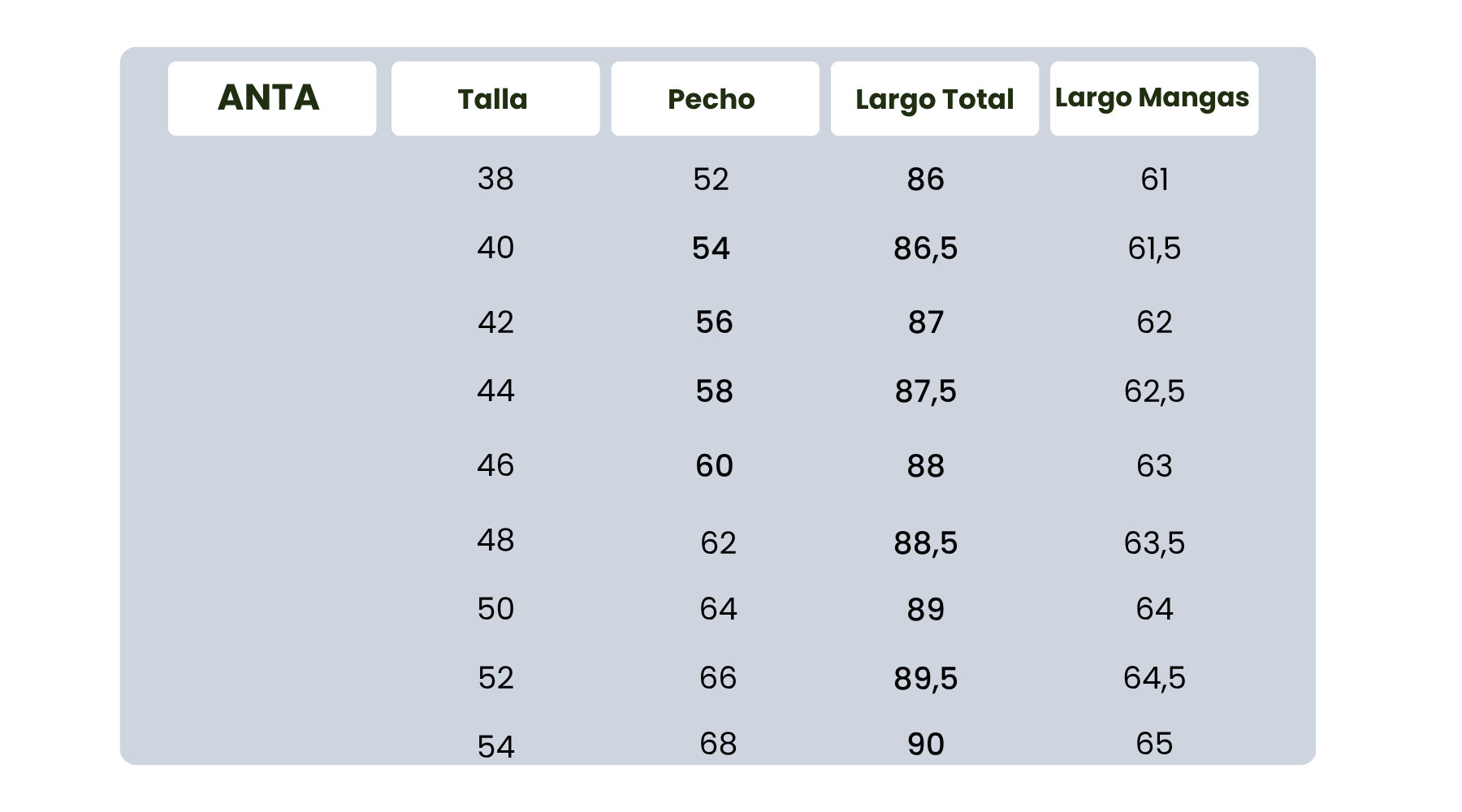1462x812 pixels.
Task: Select Largo Total value 87,5
Action: [925, 391]
